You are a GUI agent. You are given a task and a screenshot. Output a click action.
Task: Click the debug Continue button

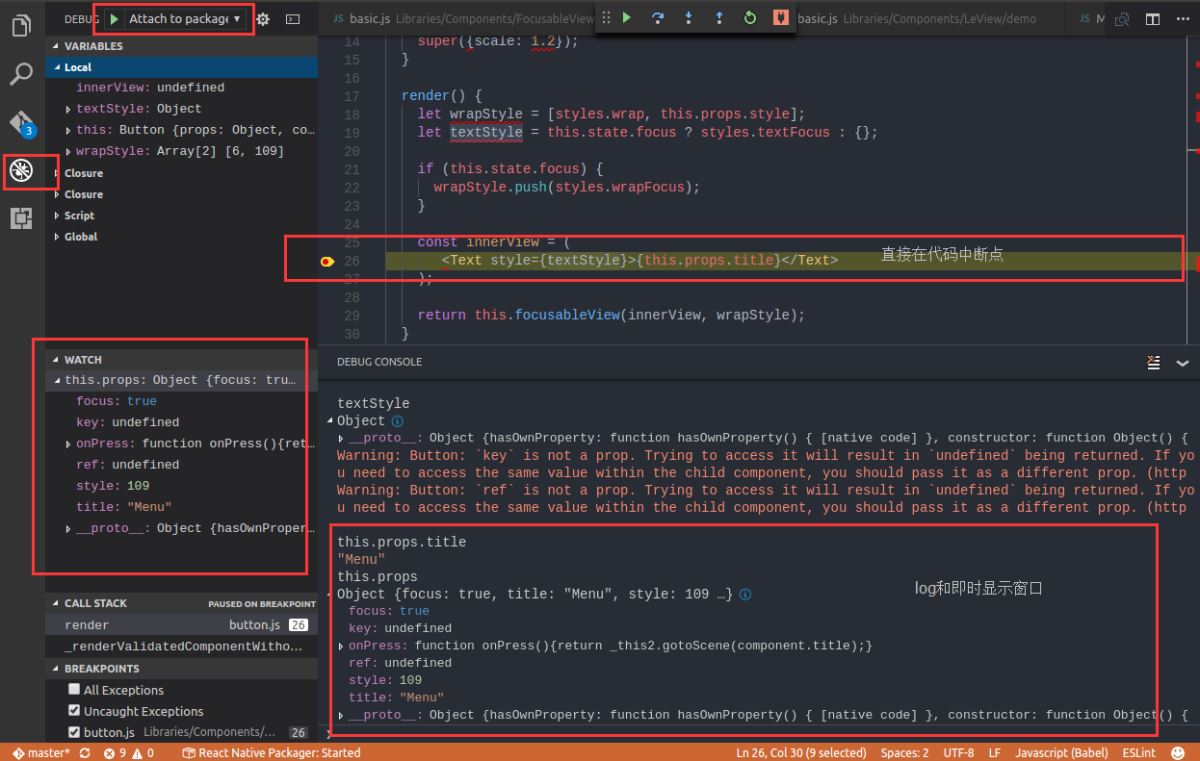tap(627, 18)
